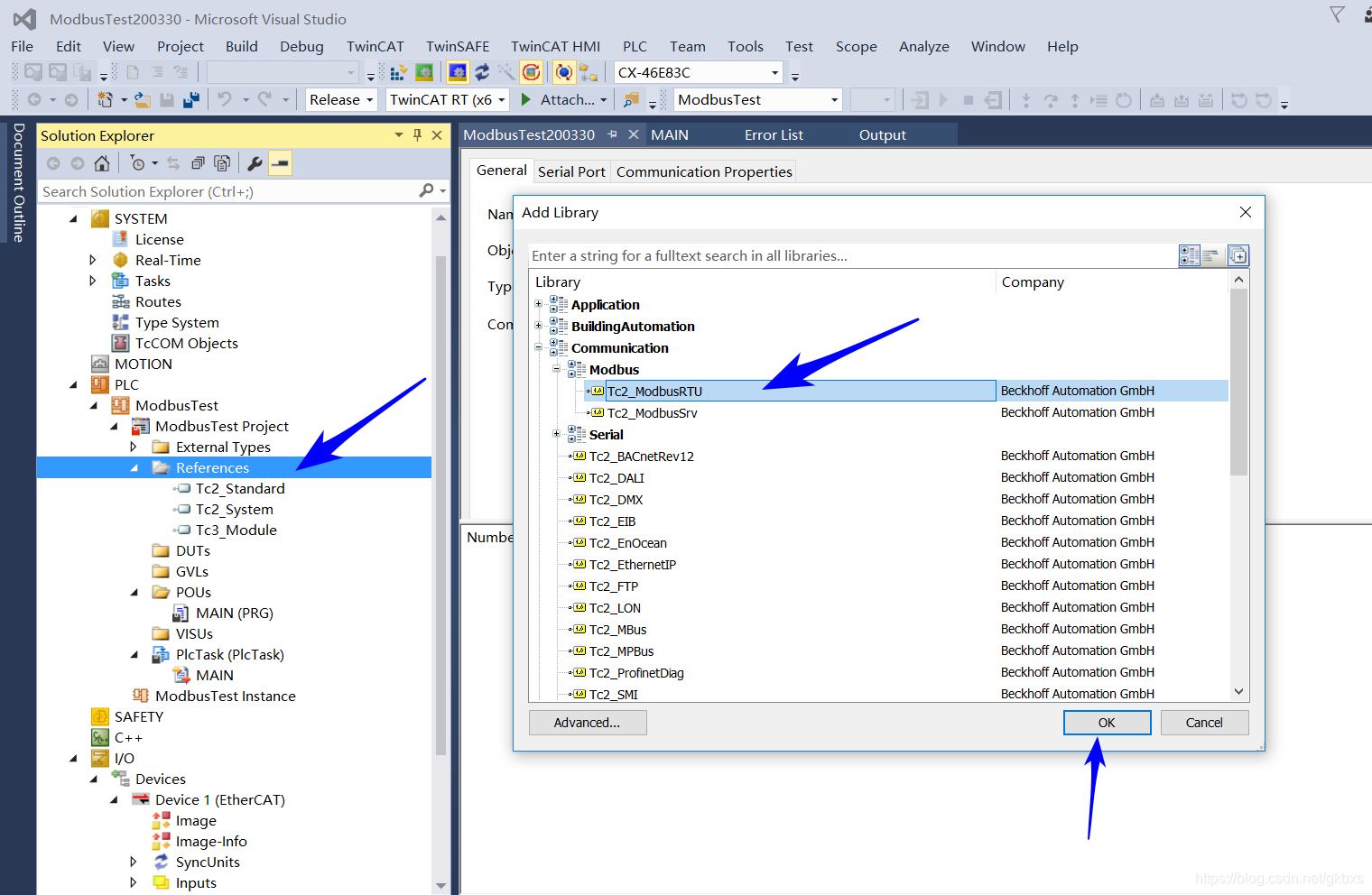Click the Toggle Free Run State icon

(532, 72)
